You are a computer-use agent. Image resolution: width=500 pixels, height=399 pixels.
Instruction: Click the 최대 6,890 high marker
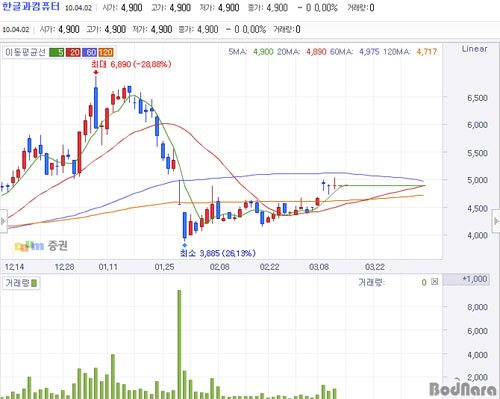[131, 64]
